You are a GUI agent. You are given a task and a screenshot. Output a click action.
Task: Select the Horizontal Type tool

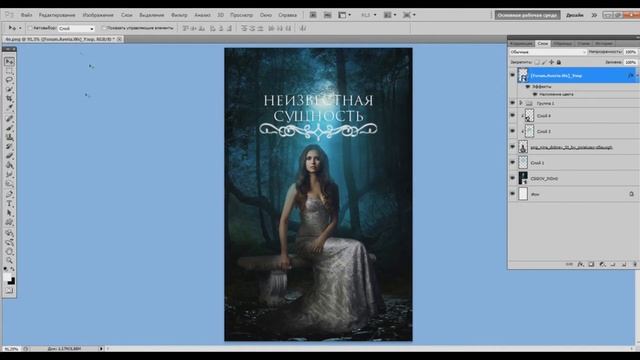[9, 204]
